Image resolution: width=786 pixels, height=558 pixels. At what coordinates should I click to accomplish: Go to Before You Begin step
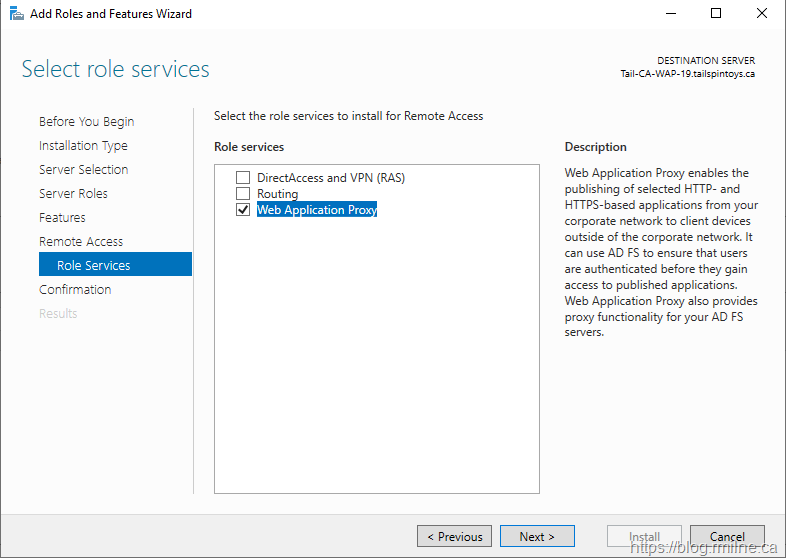[86, 122]
